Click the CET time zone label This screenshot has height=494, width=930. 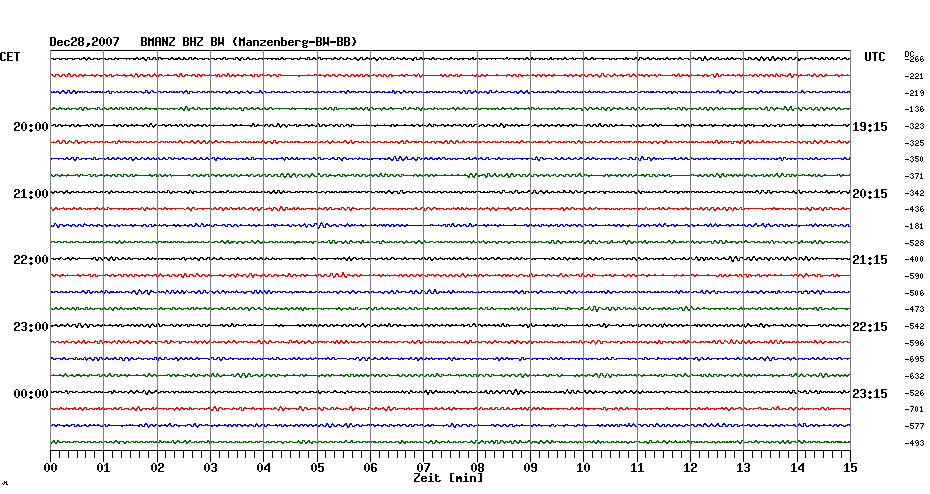click(x=10, y=57)
